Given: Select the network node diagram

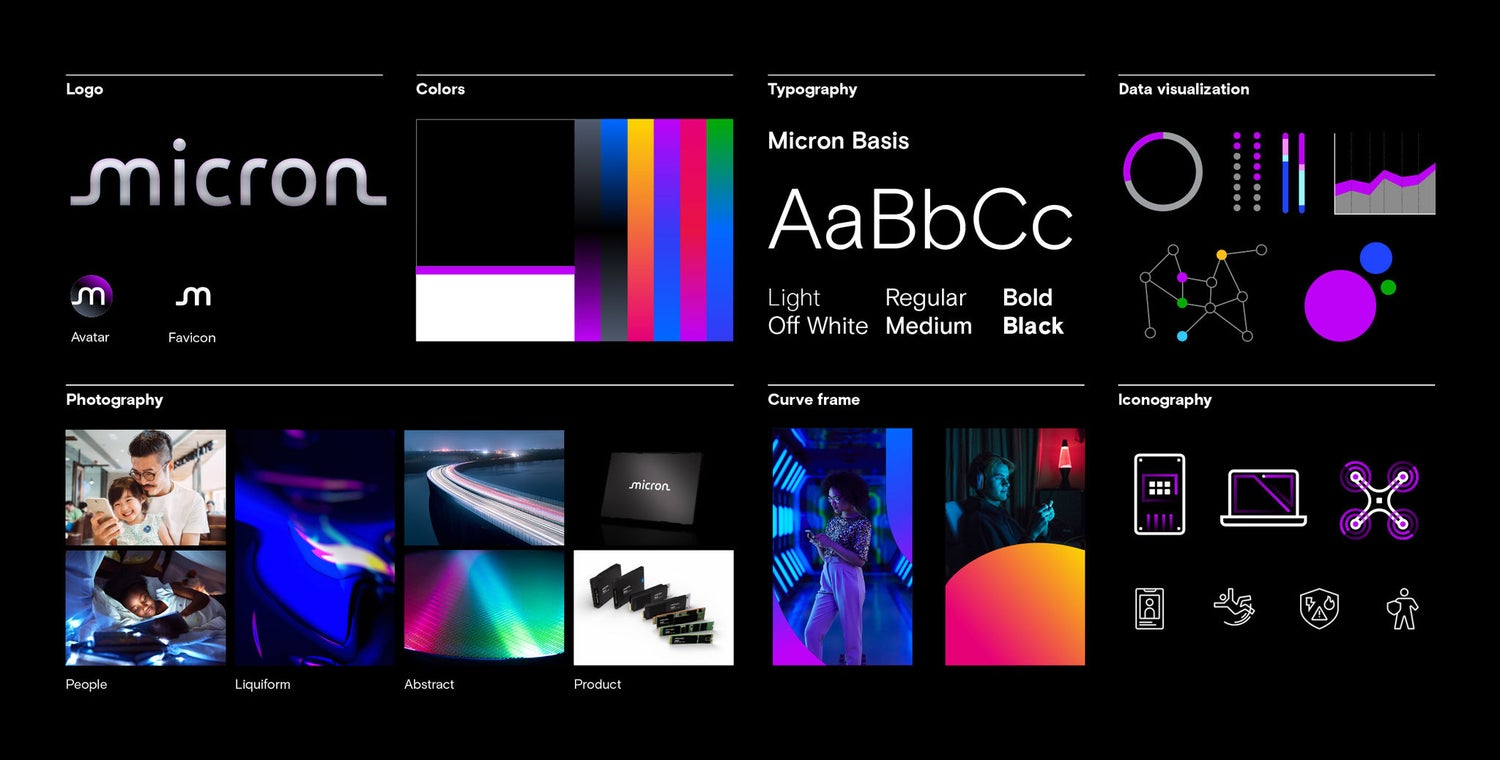Looking at the screenshot, I should (1204, 291).
